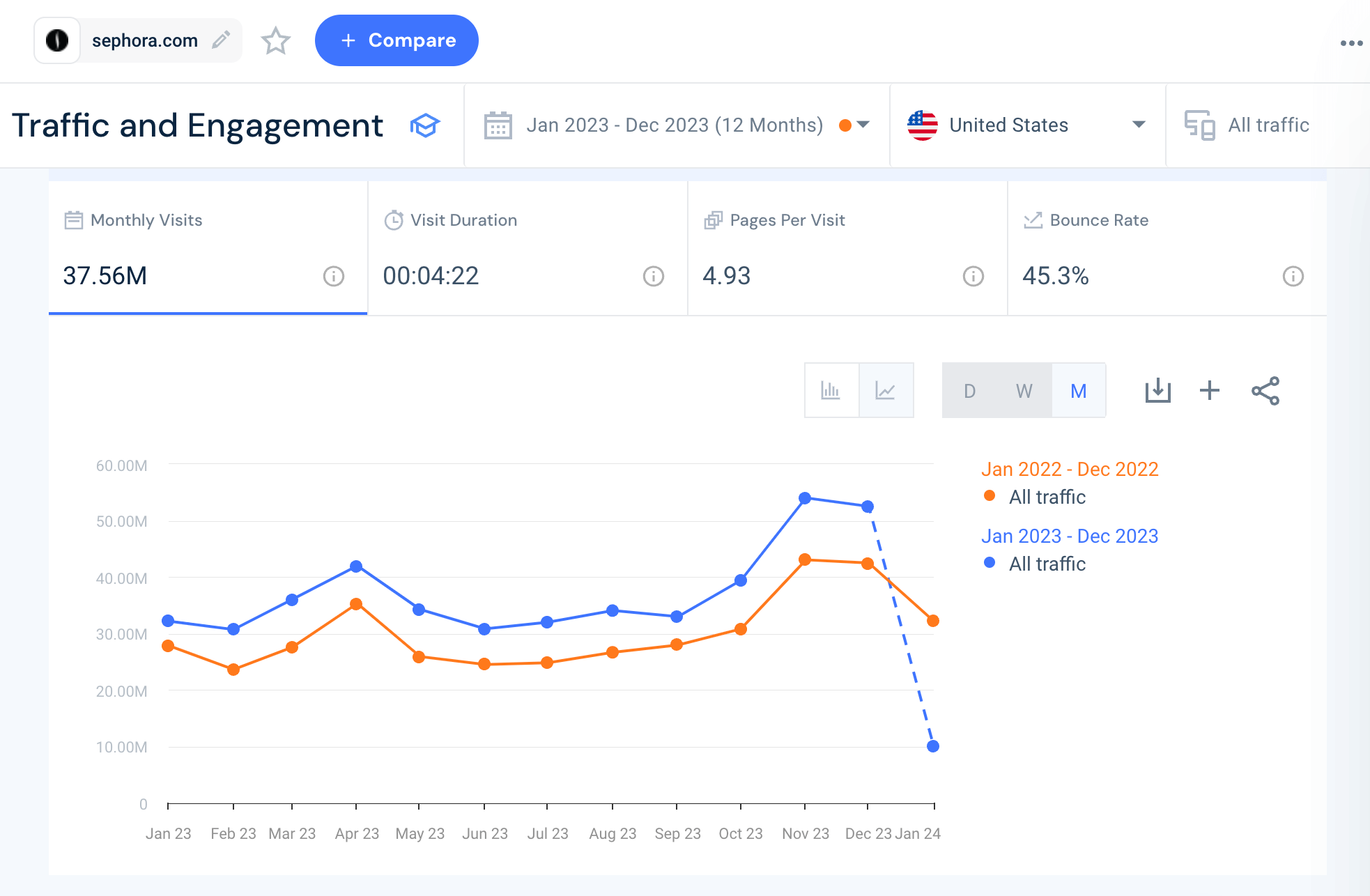Click the Bounce Rate chart icon
1370x896 pixels.
(x=1033, y=220)
